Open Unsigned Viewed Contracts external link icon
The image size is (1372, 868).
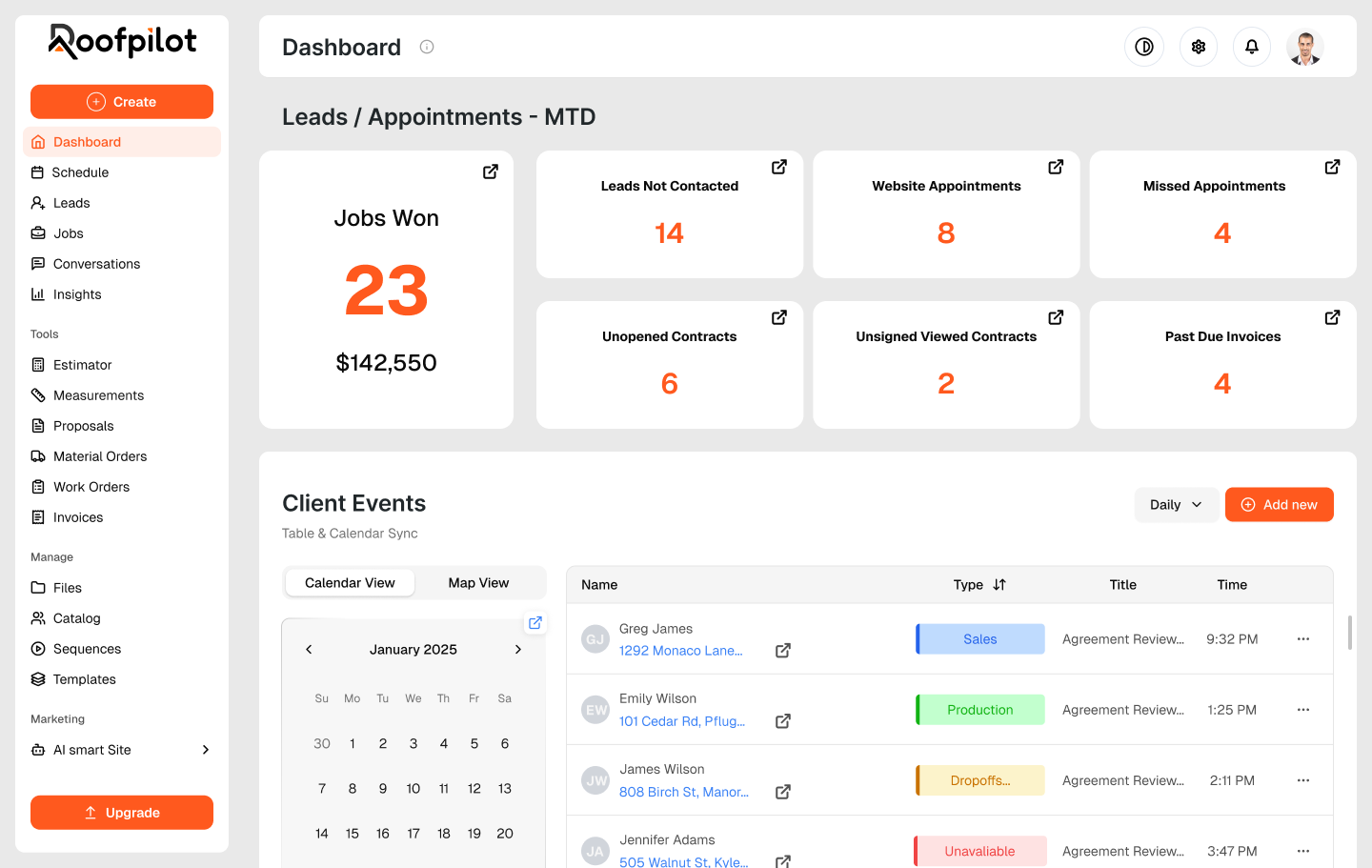pyautogui.click(x=1056, y=317)
